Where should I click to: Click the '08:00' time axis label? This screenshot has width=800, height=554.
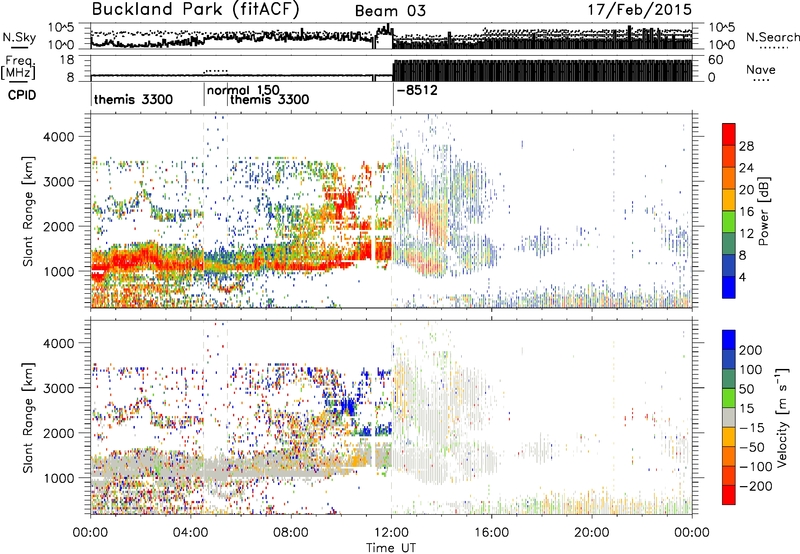(x=291, y=533)
